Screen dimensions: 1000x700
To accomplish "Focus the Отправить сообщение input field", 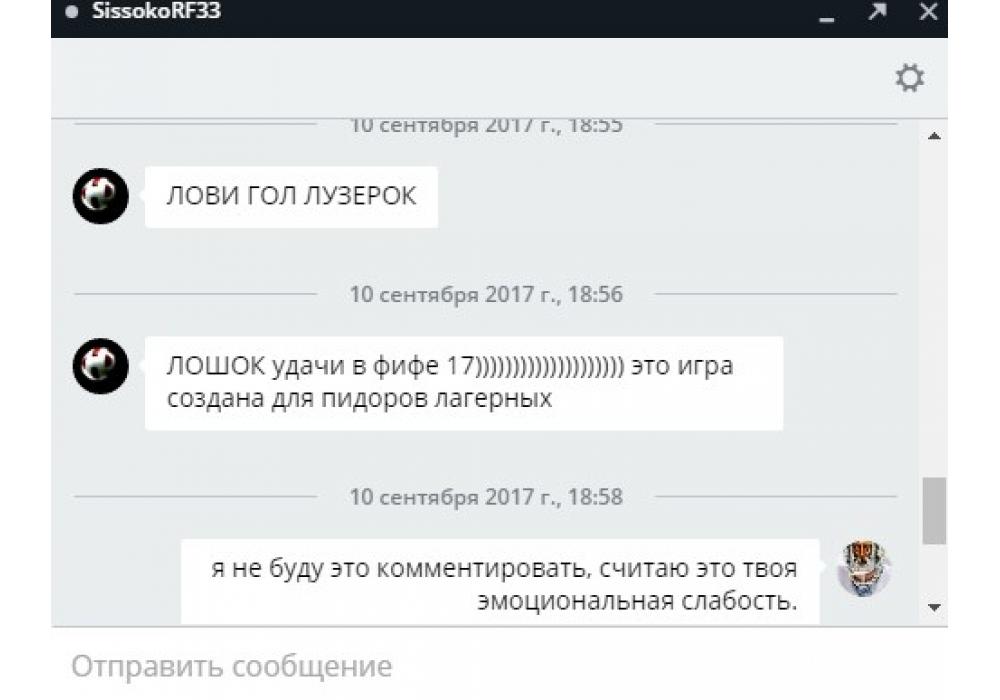I will pyautogui.click(x=499, y=666).
